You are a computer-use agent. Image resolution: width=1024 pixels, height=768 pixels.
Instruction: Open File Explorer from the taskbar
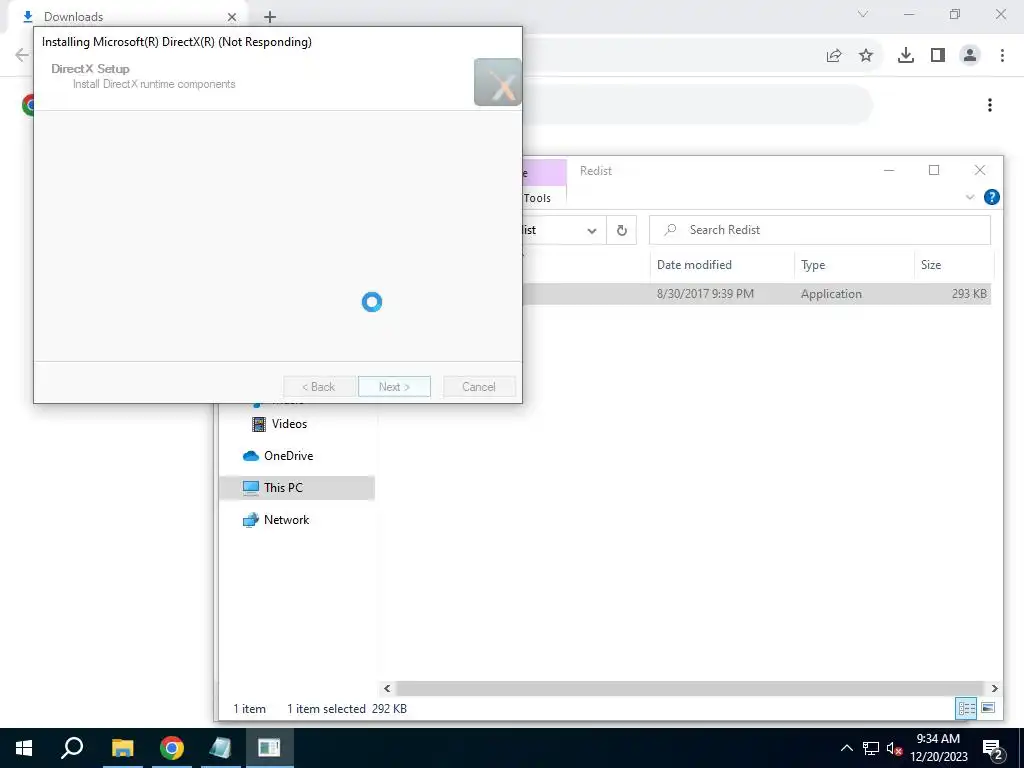122,748
